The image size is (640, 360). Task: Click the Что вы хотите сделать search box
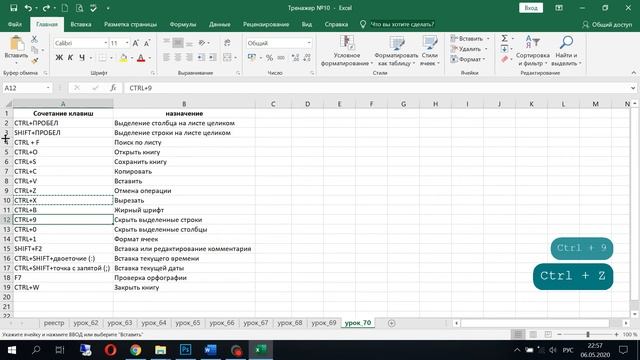[402, 24]
